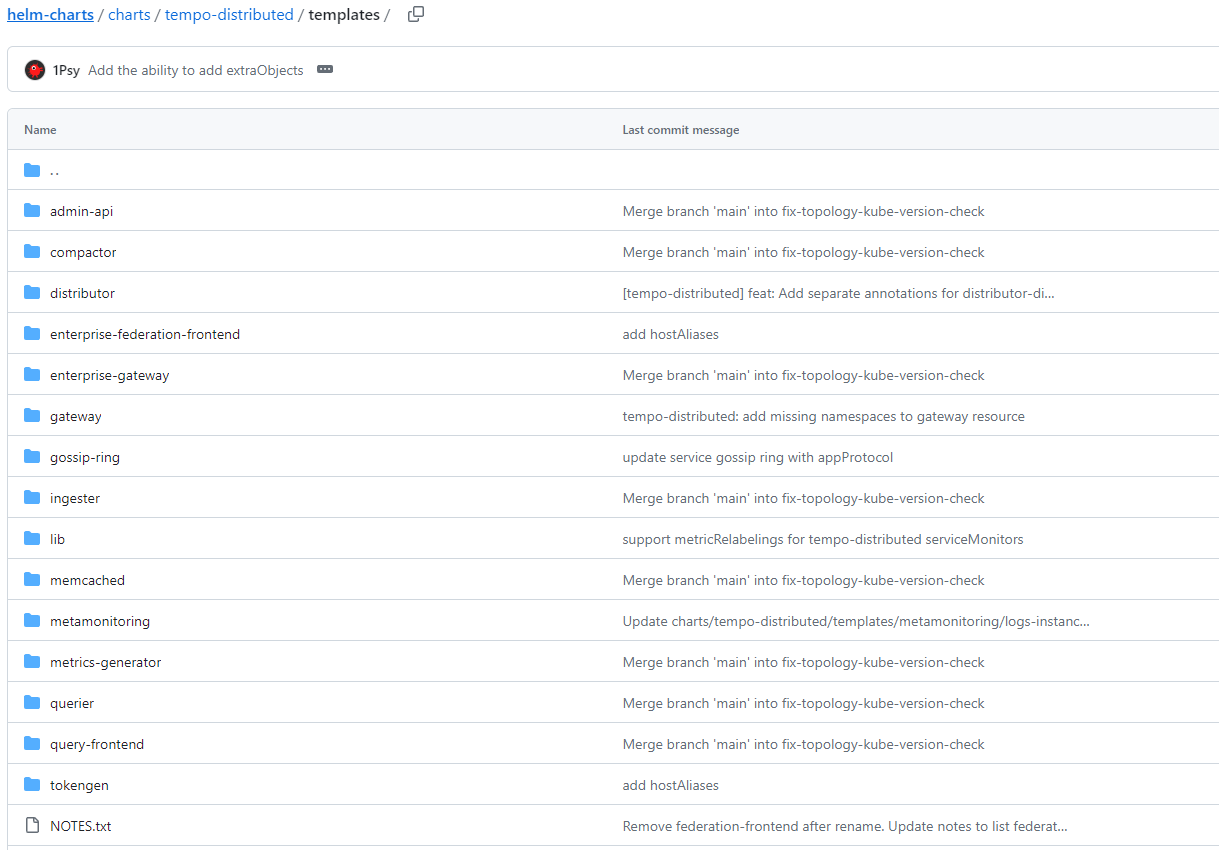Image resolution: width=1219 pixels, height=850 pixels.
Task: Open the memcached folder
Action: click(87, 580)
